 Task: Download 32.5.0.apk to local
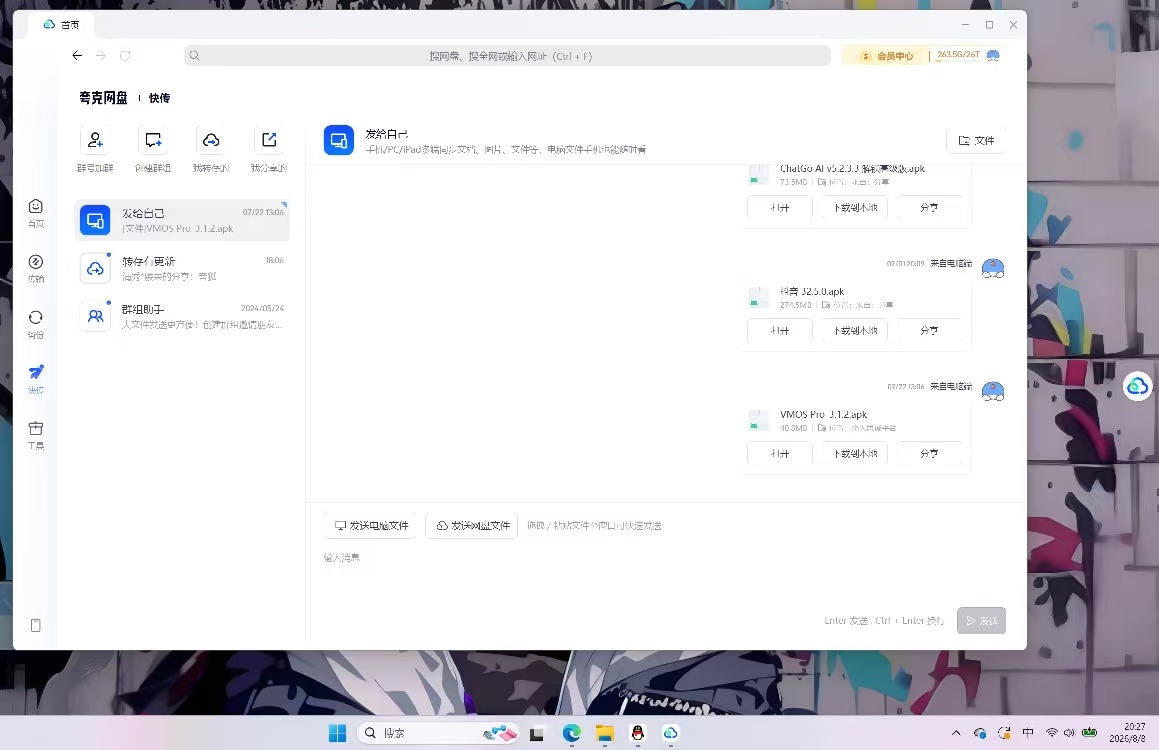pos(855,330)
